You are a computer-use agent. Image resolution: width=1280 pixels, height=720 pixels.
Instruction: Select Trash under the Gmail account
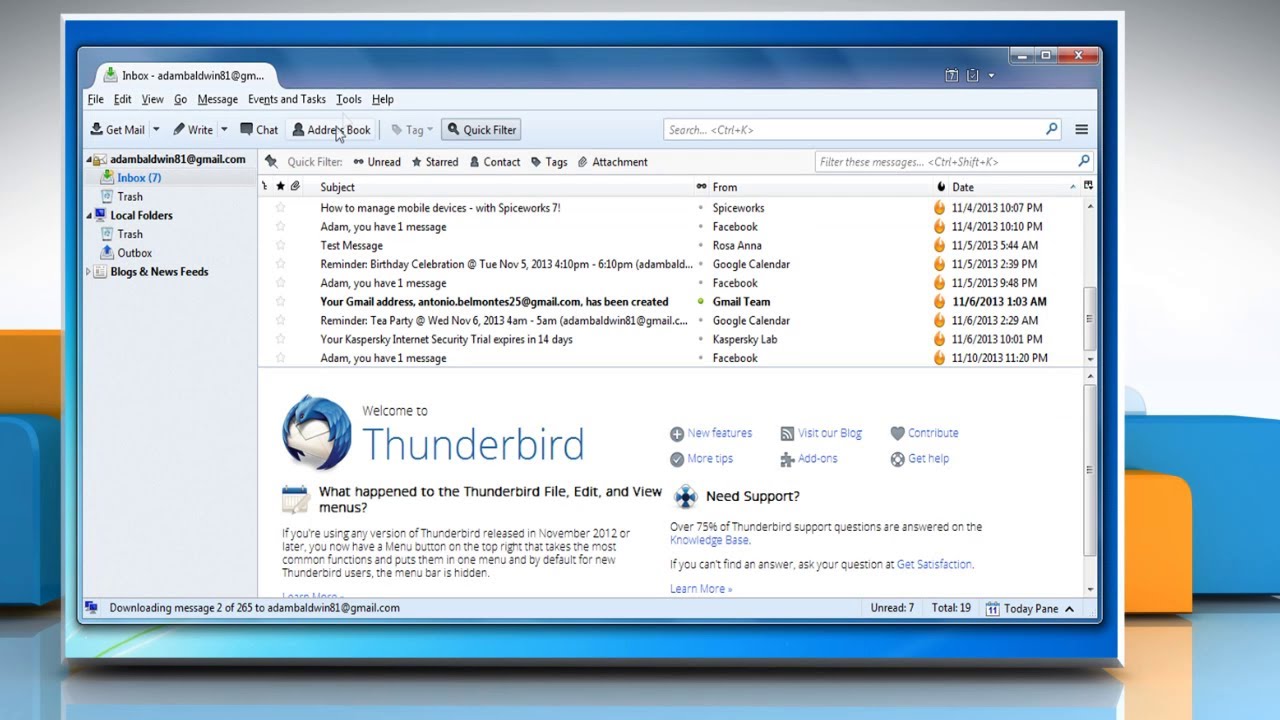tap(130, 197)
